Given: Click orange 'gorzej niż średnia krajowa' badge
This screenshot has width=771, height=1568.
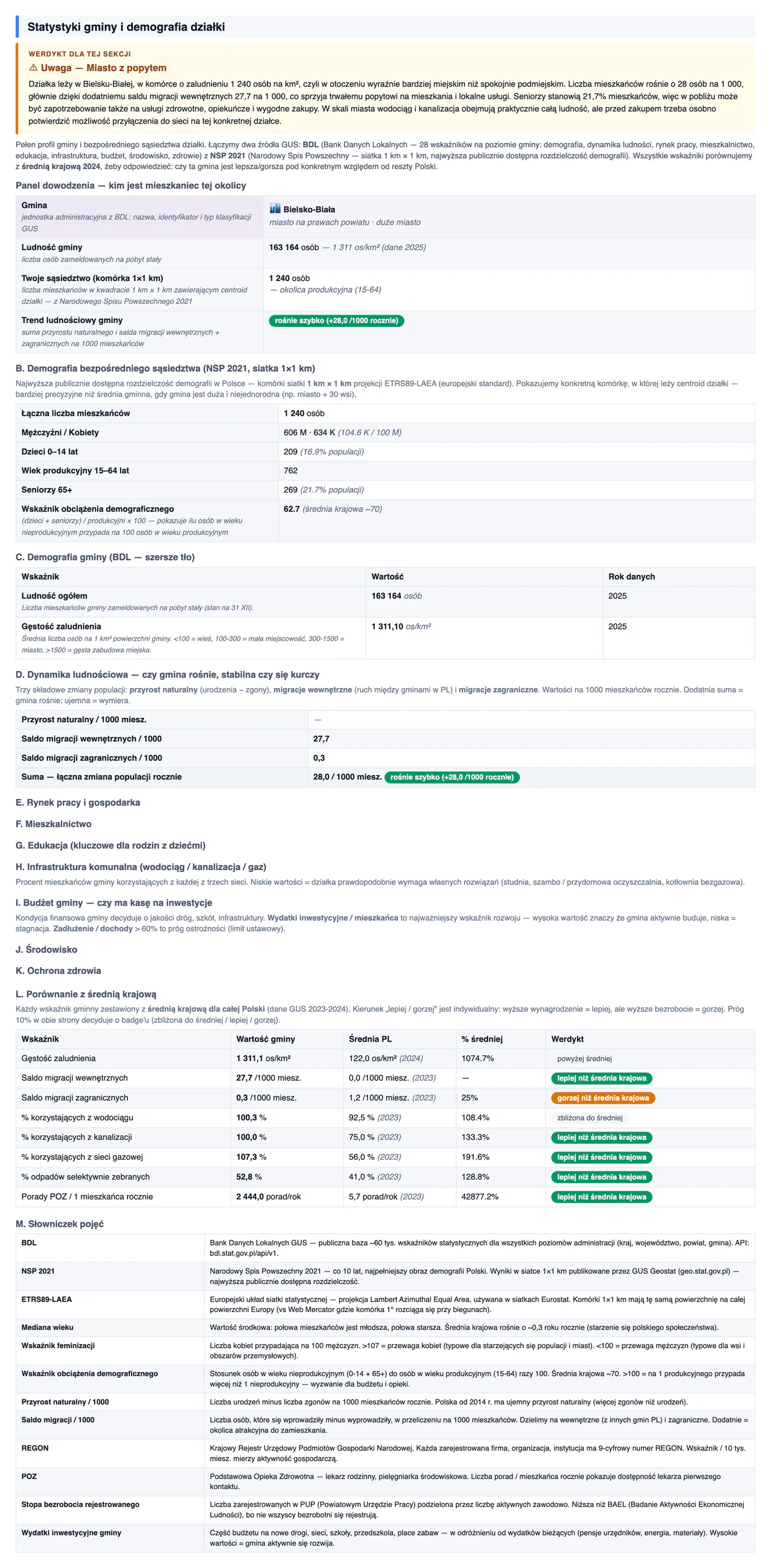Looking at the screenshot, I should (x=602, y=1098).
